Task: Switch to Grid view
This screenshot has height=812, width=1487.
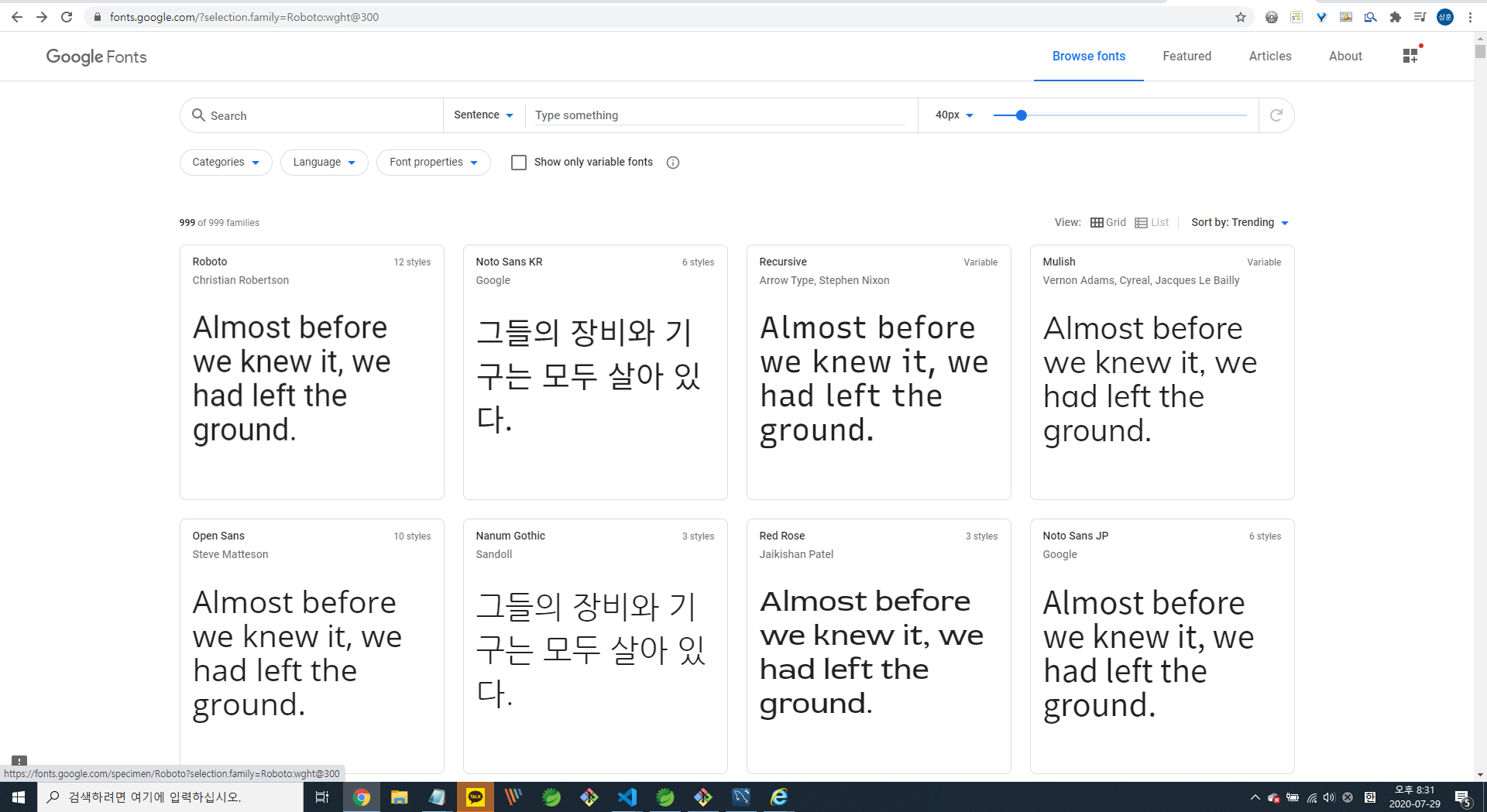Action: coord(1108,223)
